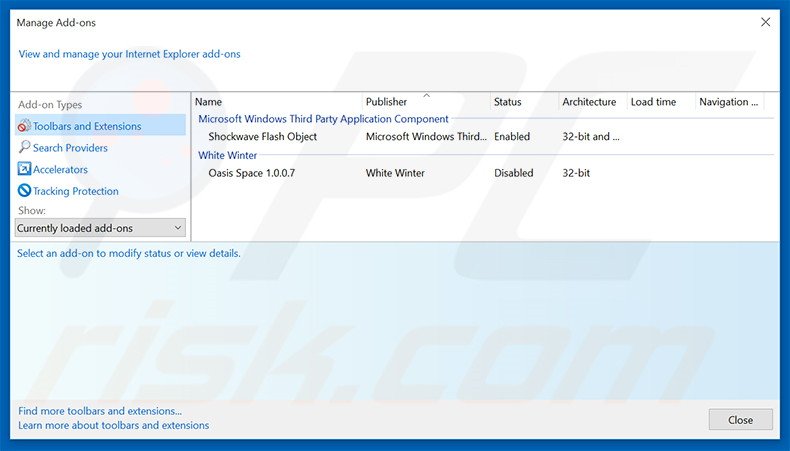Open Learn more about toolbars and extensions link

pyautogui.click(x=113, y=425)
